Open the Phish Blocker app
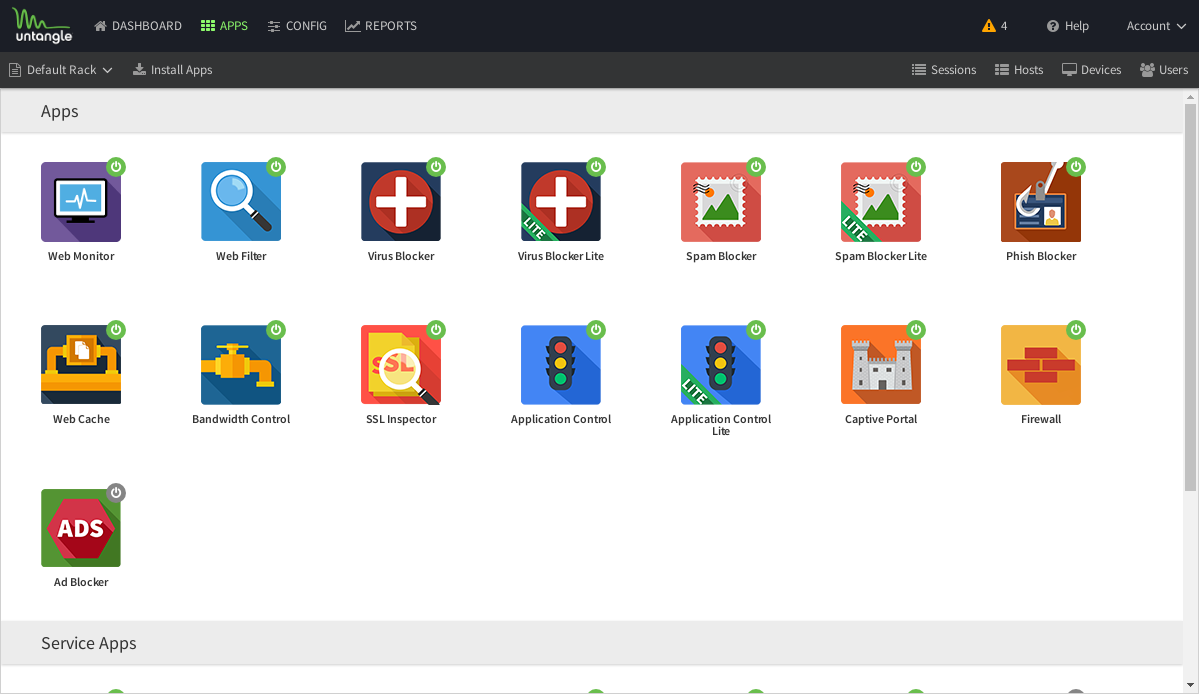1199x694 pixels. pos(1041,202)
